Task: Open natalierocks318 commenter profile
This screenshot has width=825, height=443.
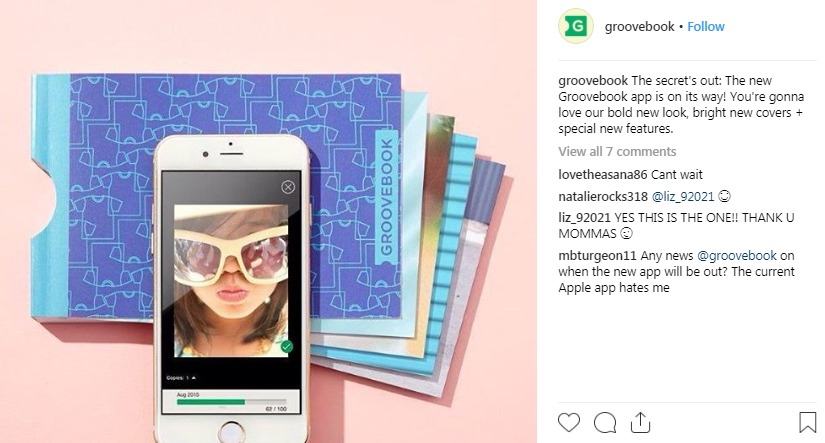Action: (603, 197)
